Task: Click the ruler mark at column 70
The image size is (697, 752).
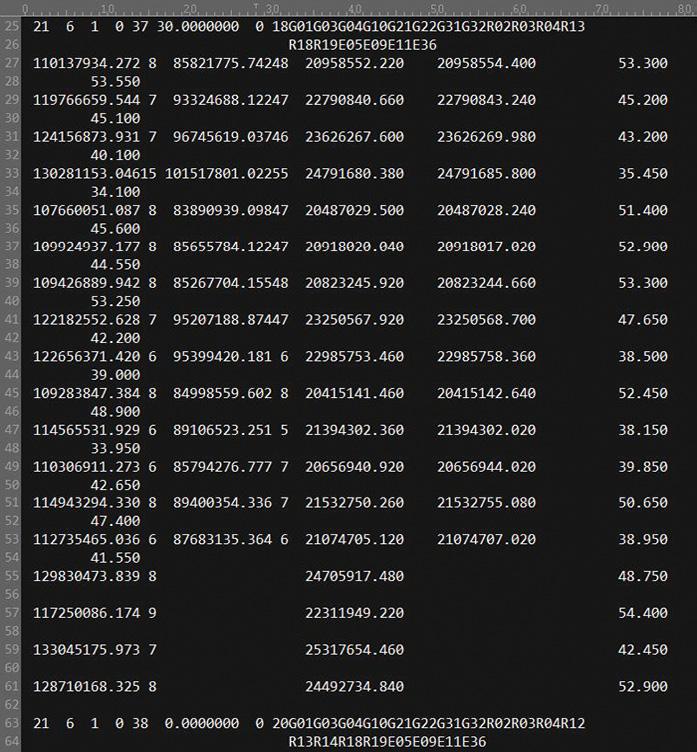Action: click(602, 9)
